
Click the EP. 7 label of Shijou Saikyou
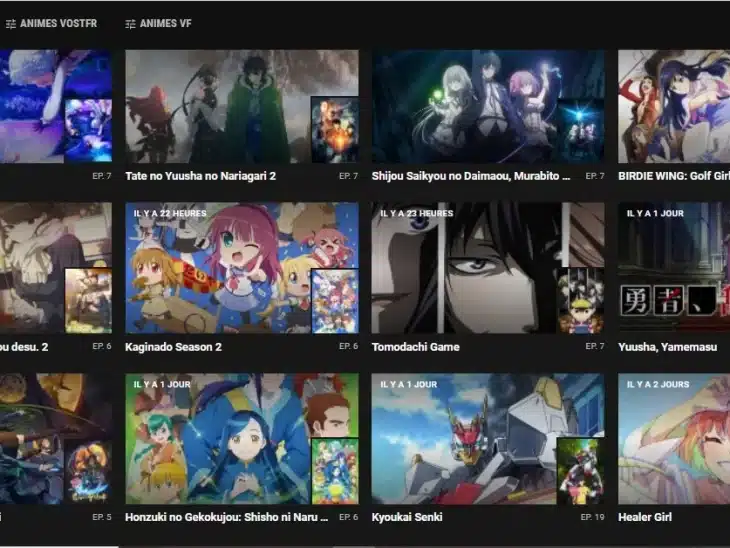click(x=595, y=176)
